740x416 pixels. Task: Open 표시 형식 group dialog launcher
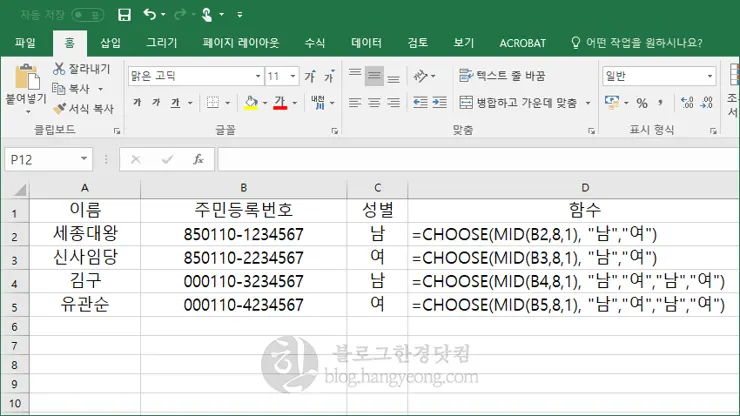(713, 131)
